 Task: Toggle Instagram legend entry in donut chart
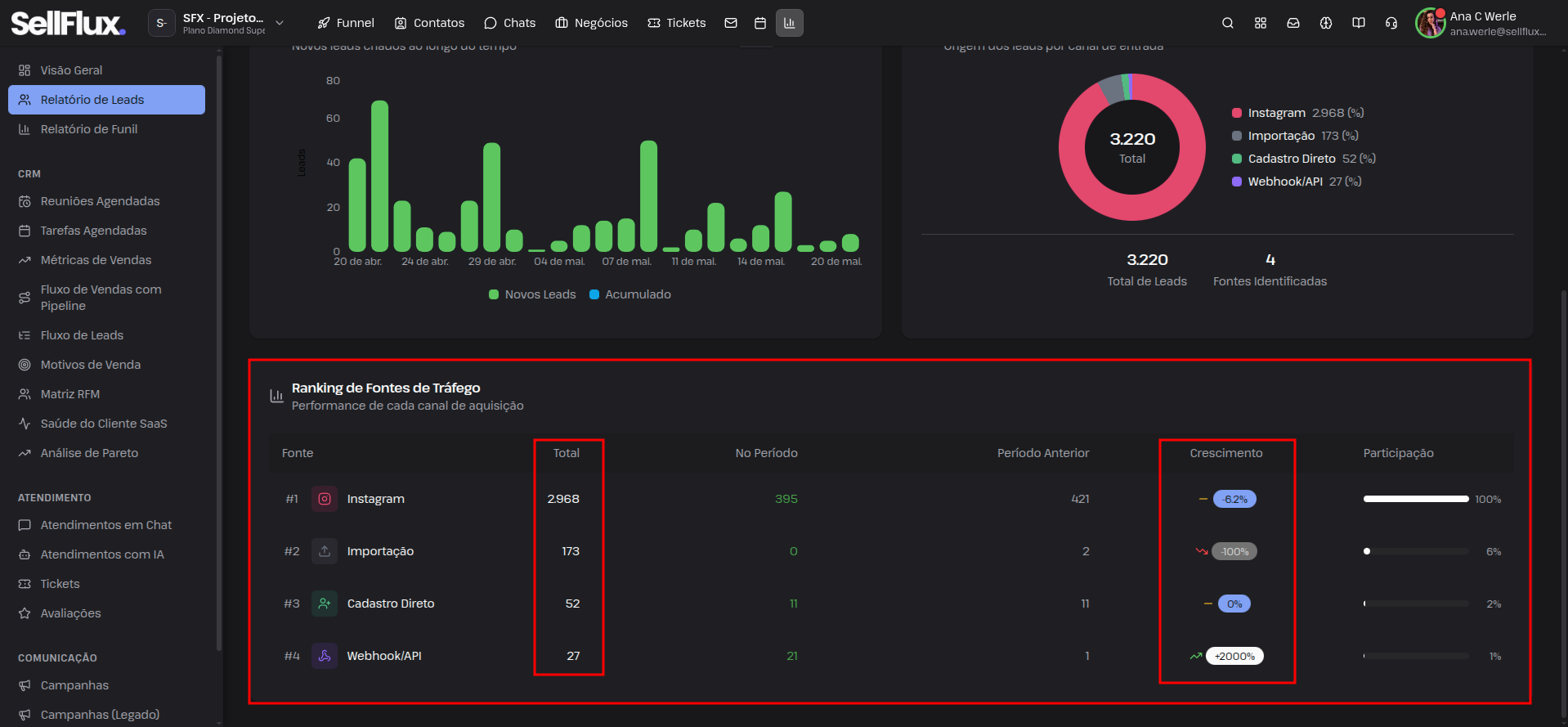pyautogui.click(x=1297, y=113)
